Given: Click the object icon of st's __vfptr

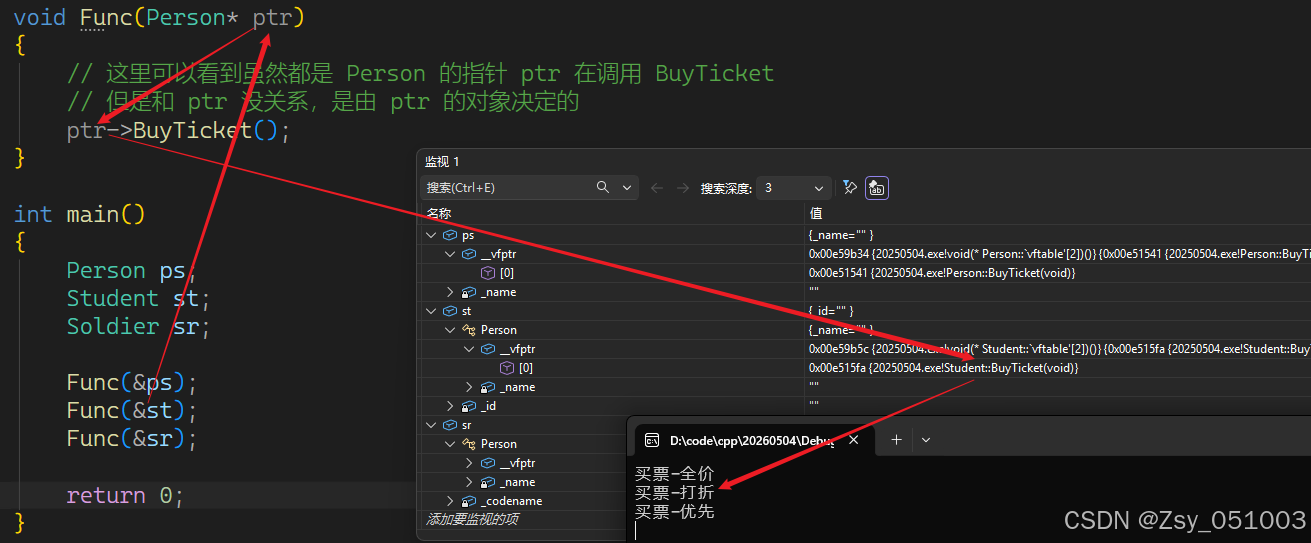Looking at the screenshot, I should 488,349.
